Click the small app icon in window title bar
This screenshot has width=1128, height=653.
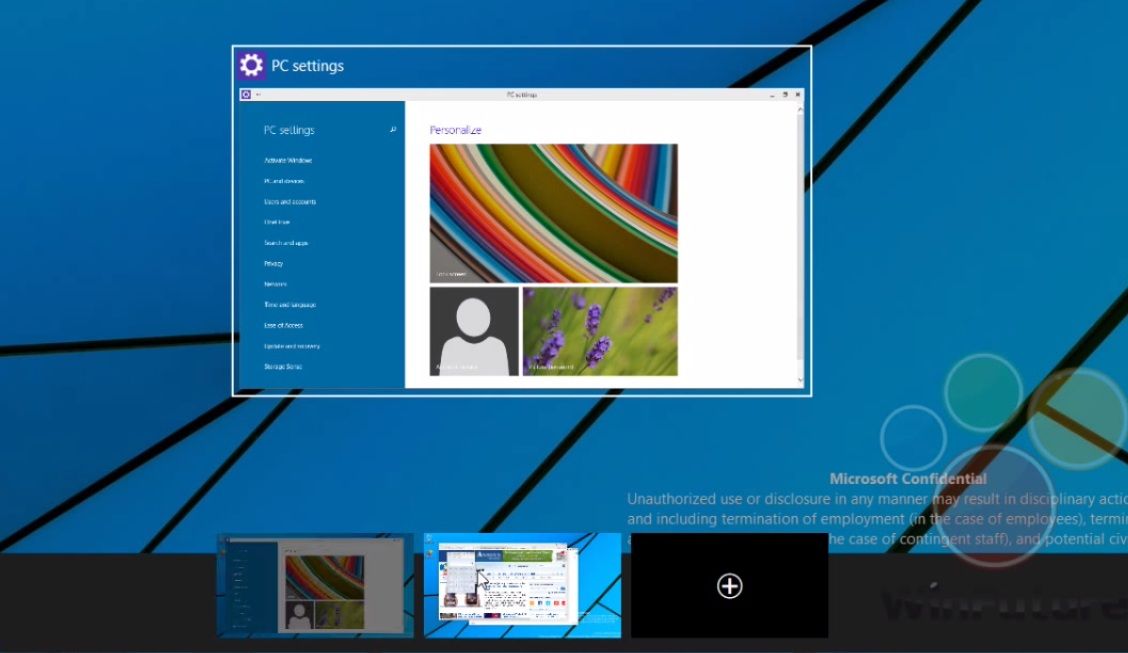[x=246, y=95]
